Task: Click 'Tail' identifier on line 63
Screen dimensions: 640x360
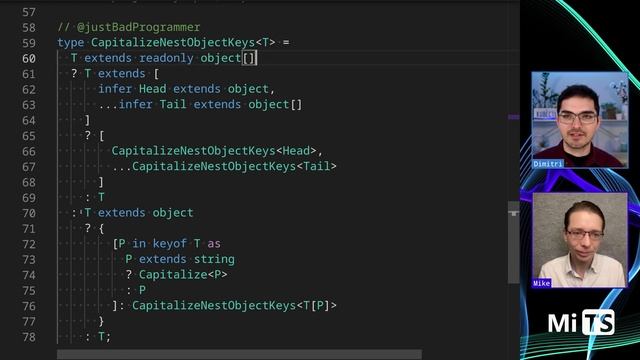Action: coord(173,104)
